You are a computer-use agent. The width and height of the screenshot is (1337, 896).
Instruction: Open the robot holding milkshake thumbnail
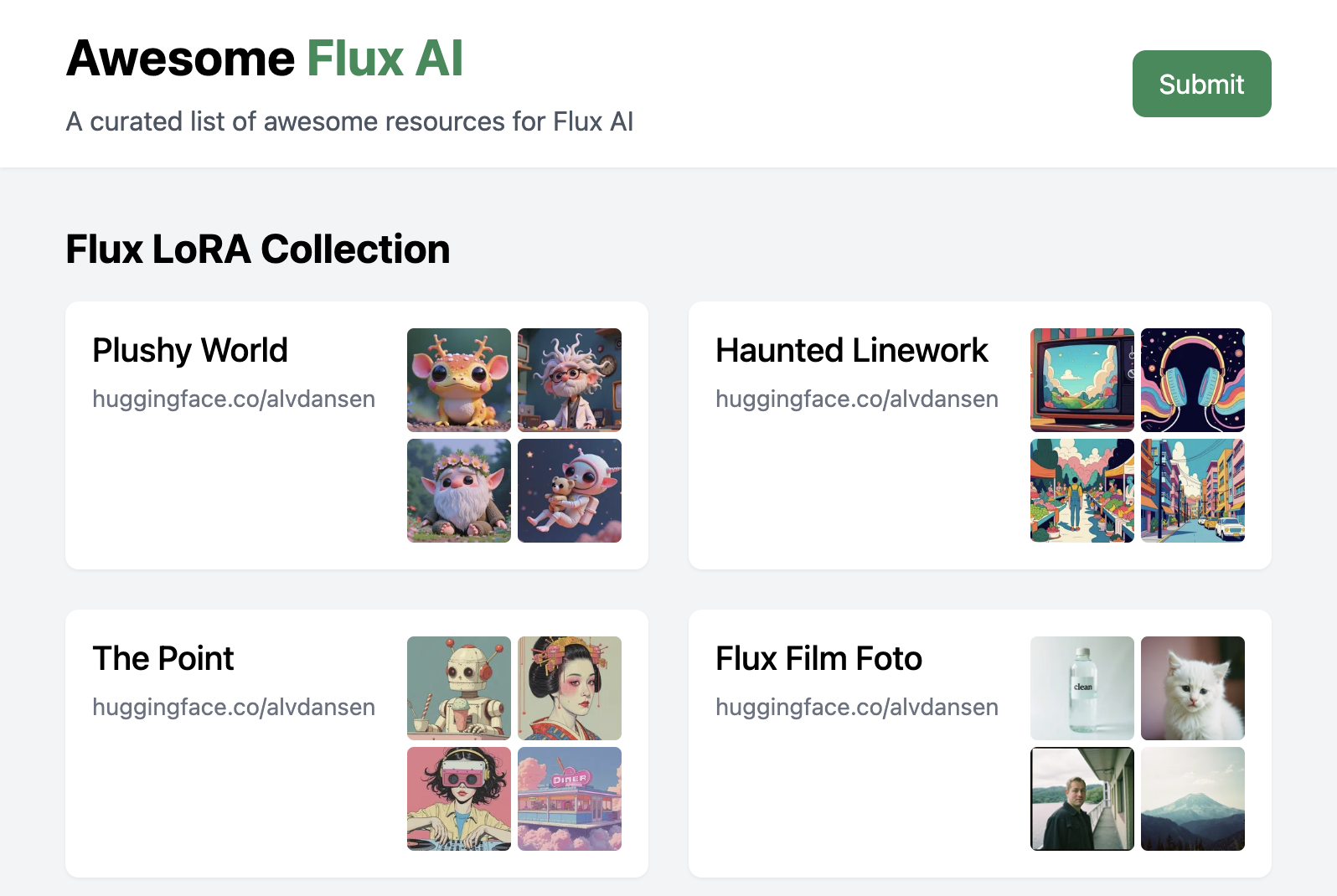(458, 688)
